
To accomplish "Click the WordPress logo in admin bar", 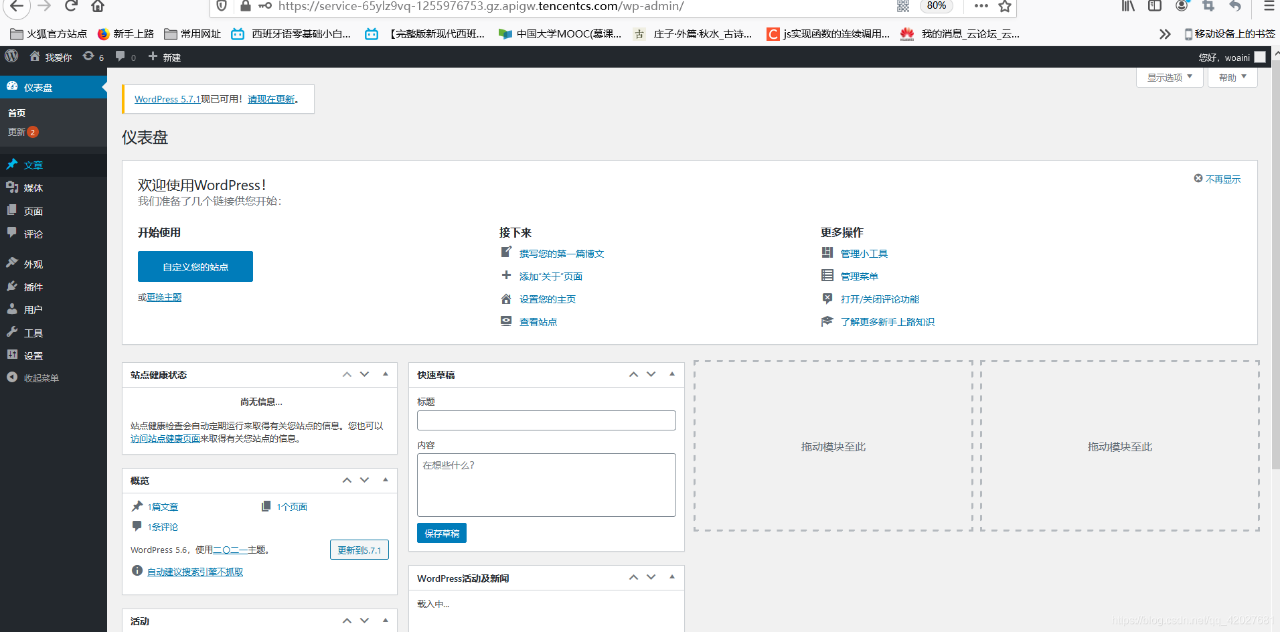I will (11, 57).
